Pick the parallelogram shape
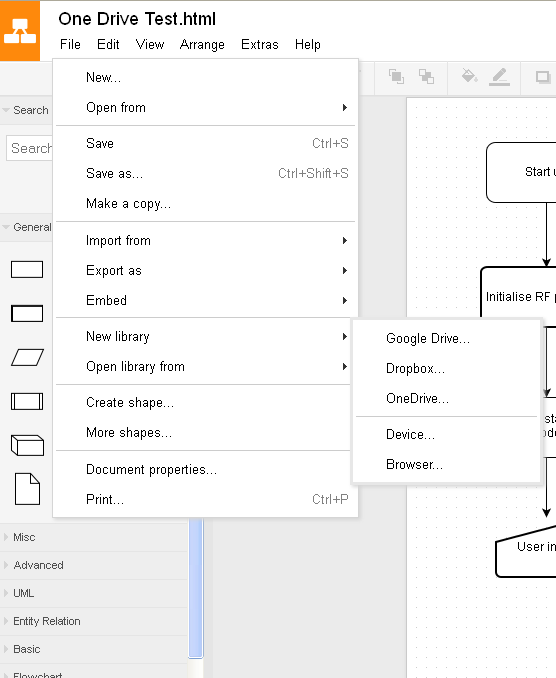 (x=27, y=358)
